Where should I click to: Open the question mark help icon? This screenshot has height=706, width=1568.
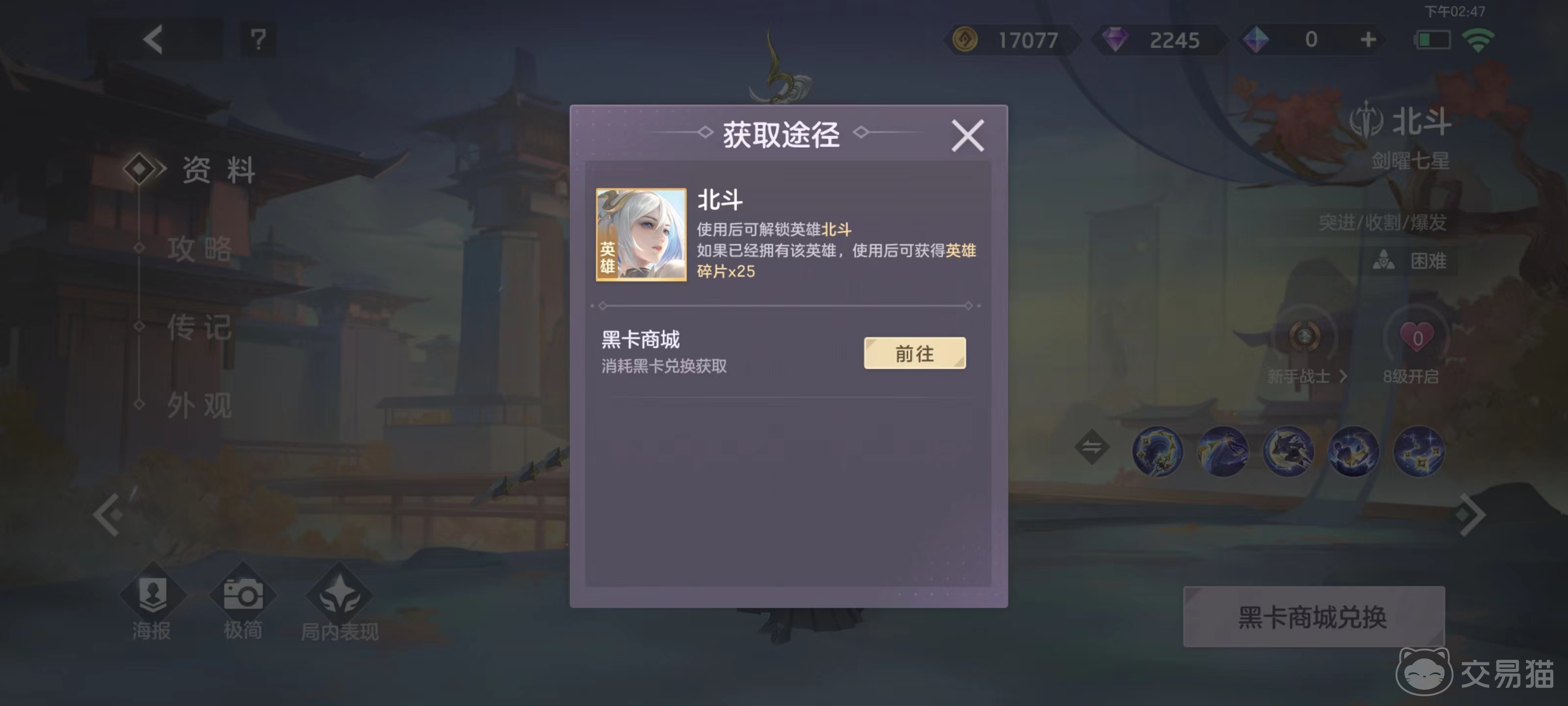pos(258,40)
